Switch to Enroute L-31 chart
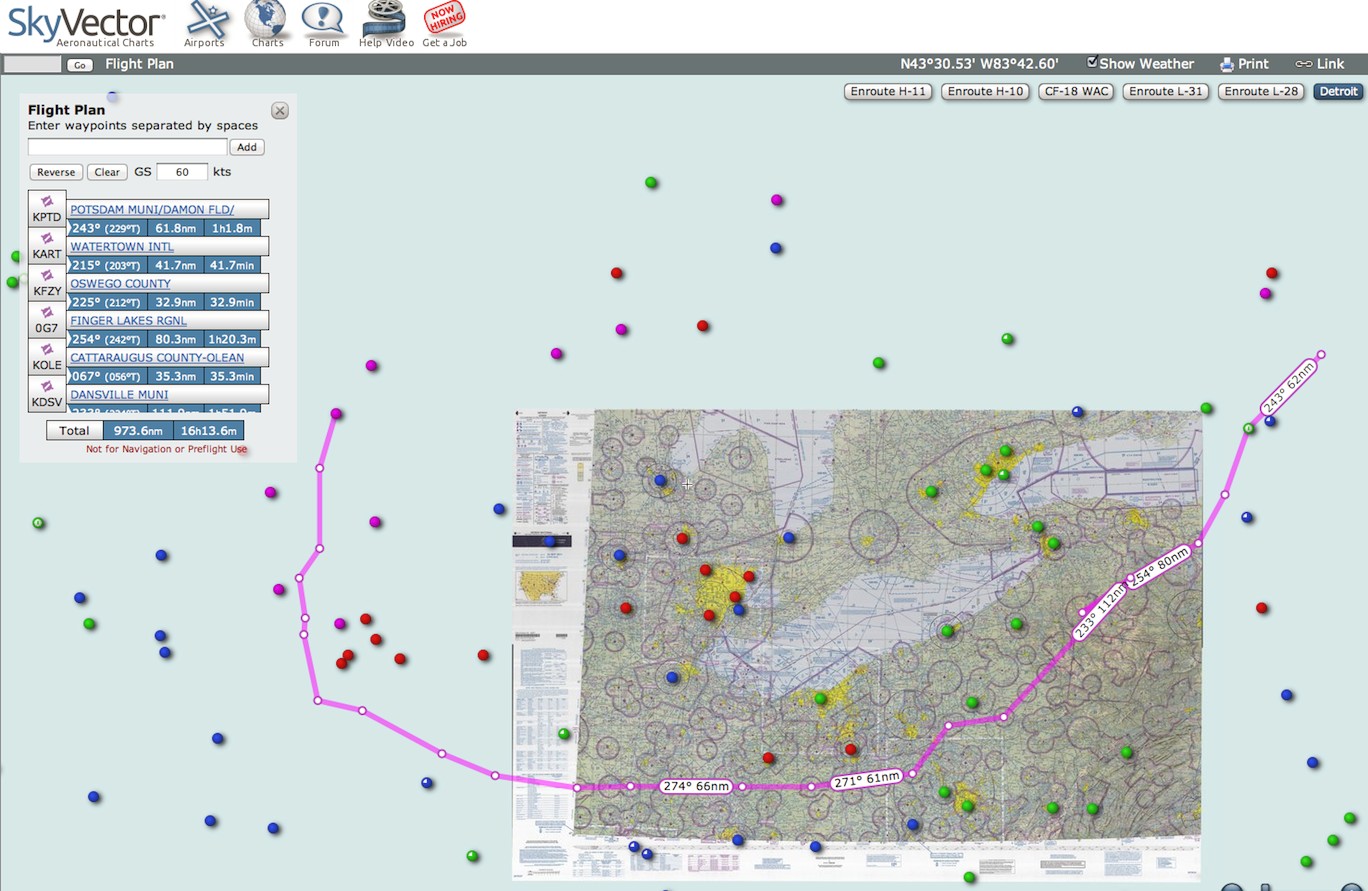The height and width of the screenshot is (891, 1368). 1166,91
